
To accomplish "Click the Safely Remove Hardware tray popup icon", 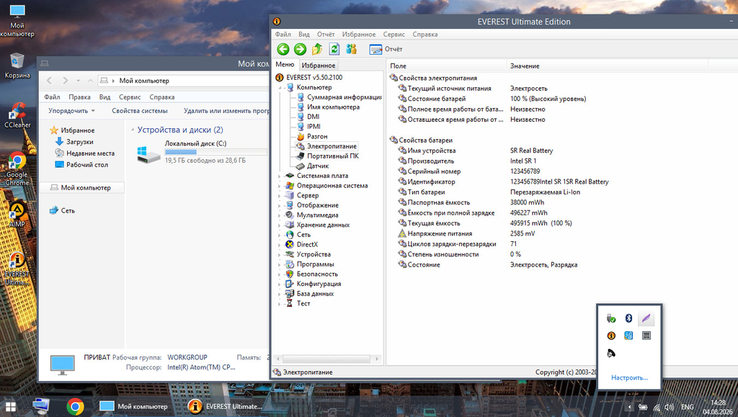I will [x=611, y=319].
